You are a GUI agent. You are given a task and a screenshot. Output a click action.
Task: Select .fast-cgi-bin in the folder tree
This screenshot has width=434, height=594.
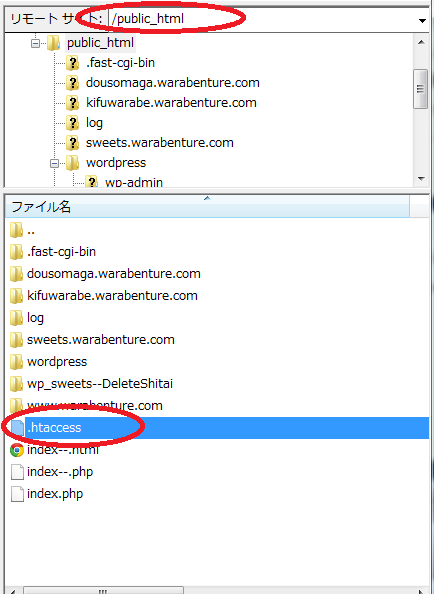[x=120, y=63]
